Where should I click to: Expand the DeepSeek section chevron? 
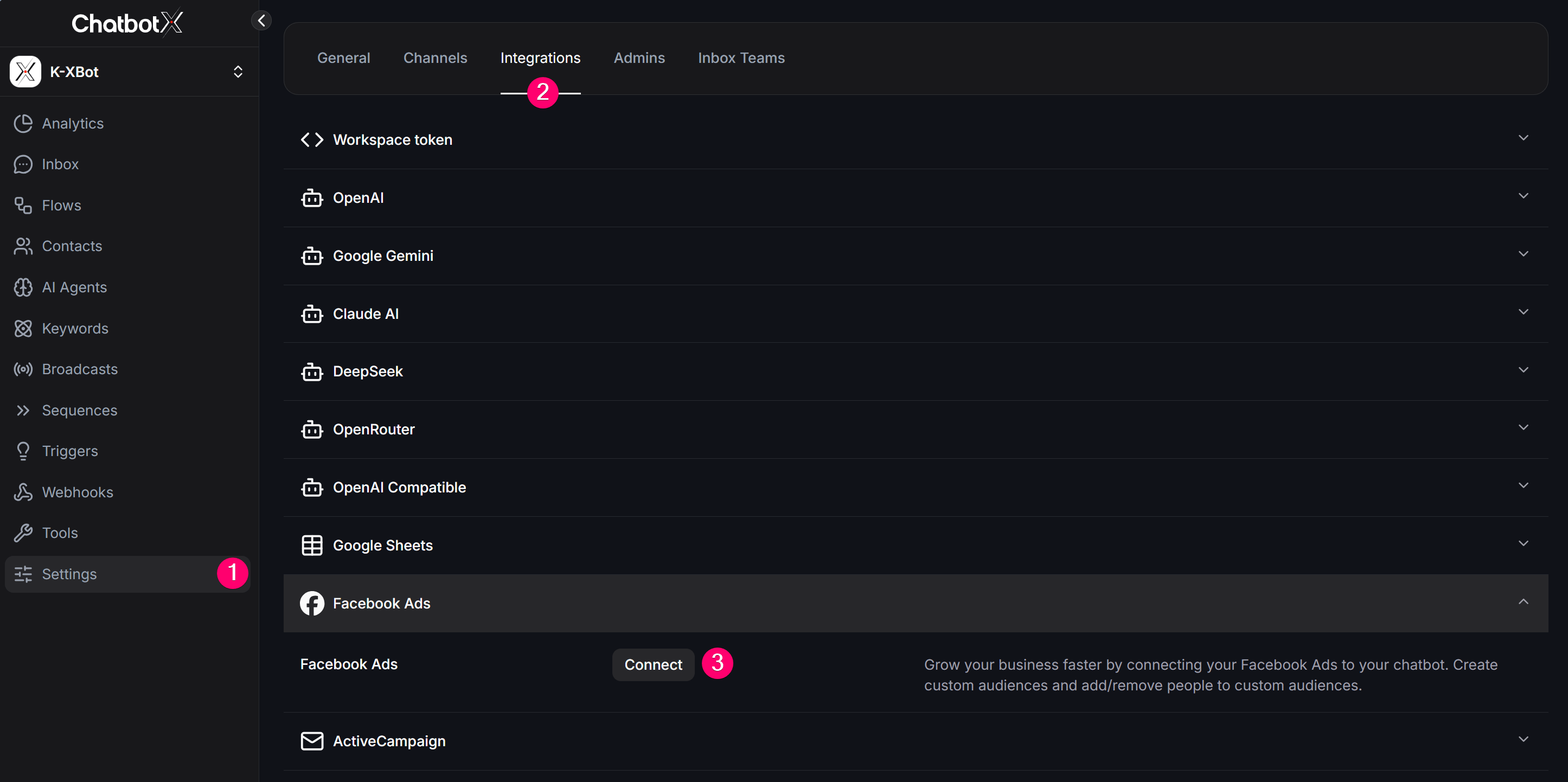[1524, 370]
